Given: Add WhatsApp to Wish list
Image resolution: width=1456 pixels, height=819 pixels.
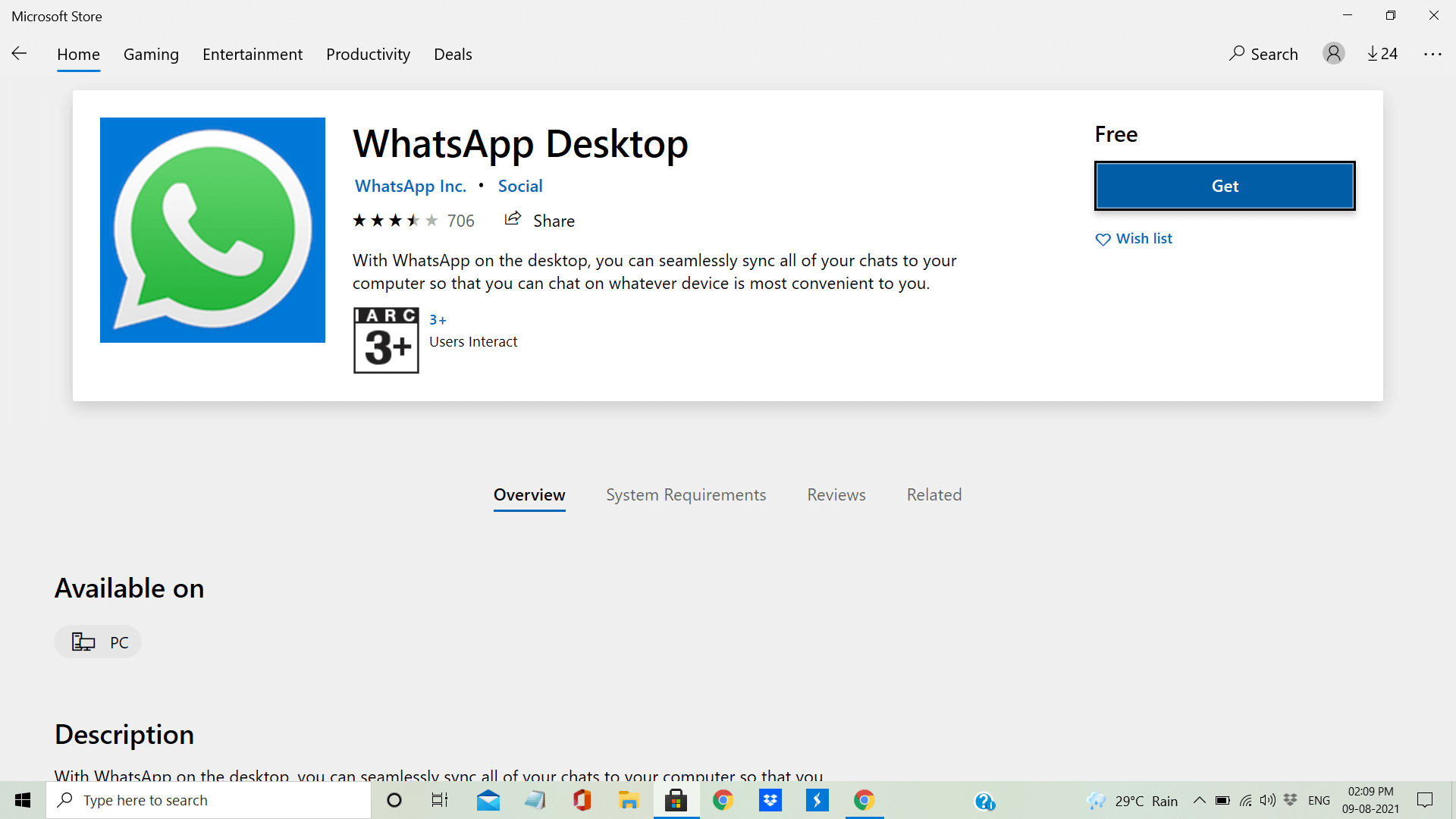Looking at the screenshot, I should 1134,239.
